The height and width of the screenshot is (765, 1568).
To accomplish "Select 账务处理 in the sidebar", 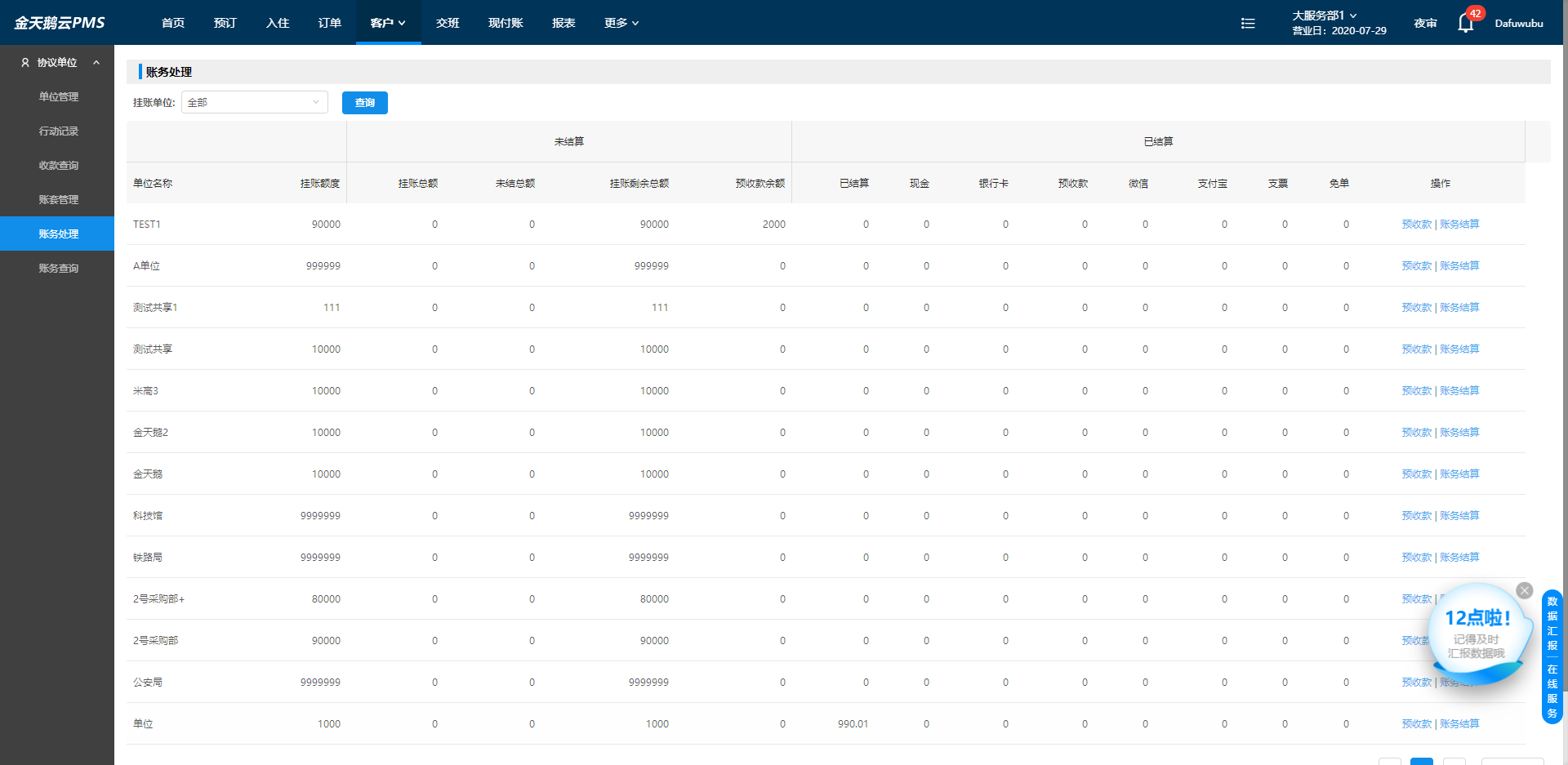I will pos(57,234).
